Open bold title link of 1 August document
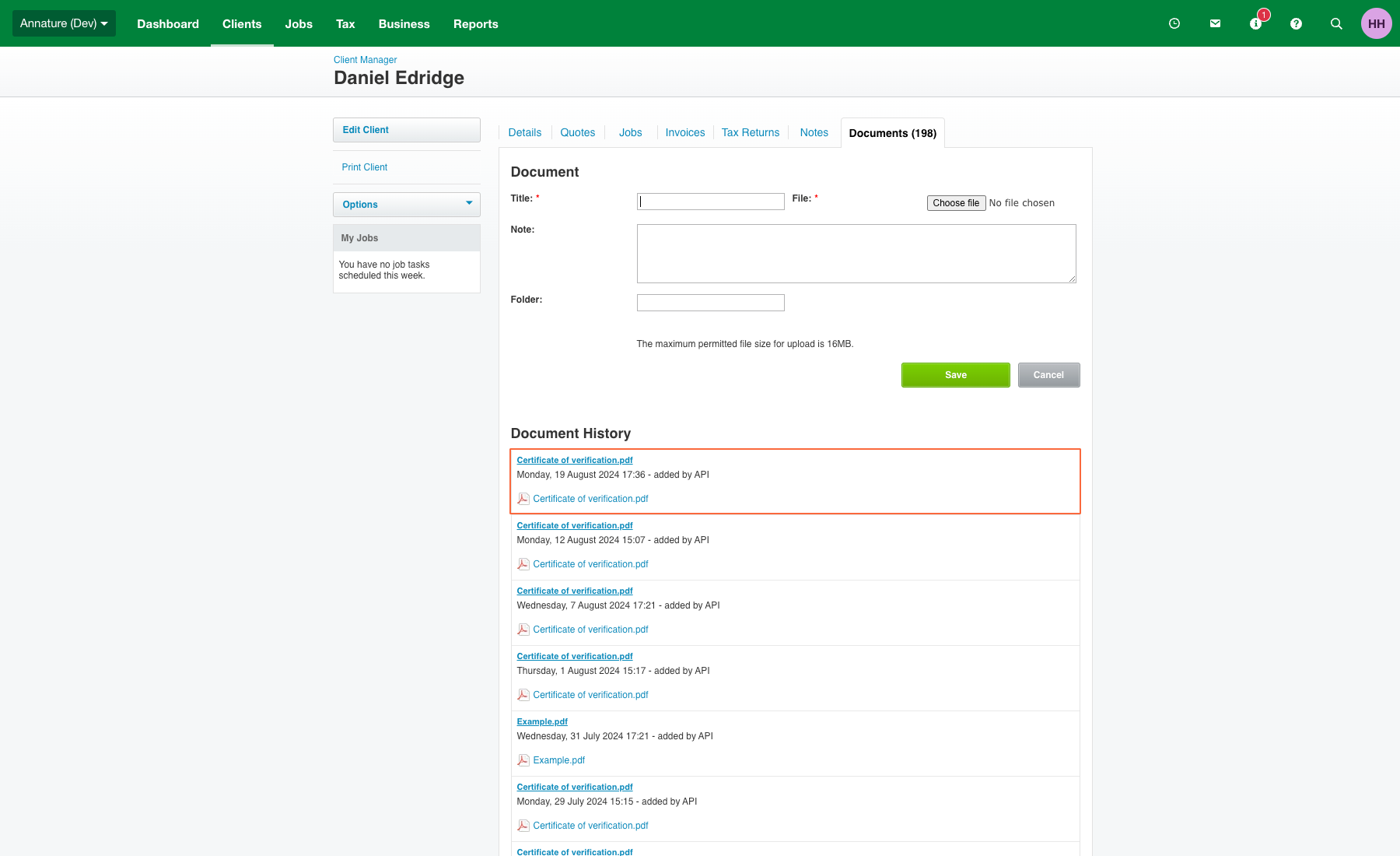This screenshot has width=1400, height=856. tap(575, 656)
